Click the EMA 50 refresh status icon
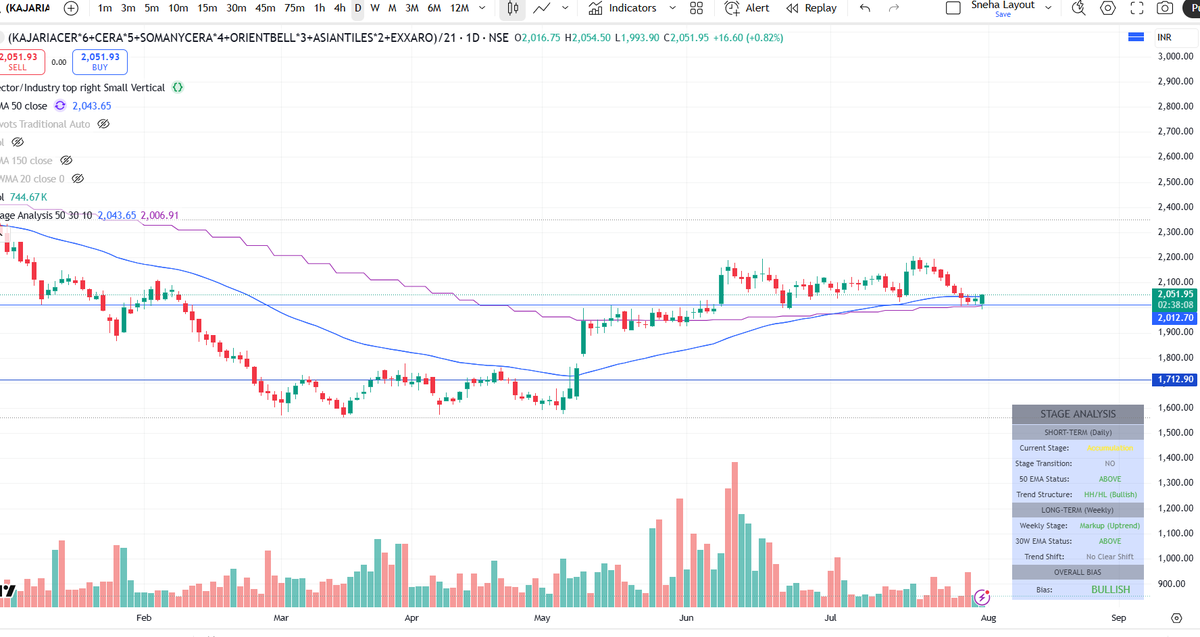 pyautogui.click(x=59, y=106)
